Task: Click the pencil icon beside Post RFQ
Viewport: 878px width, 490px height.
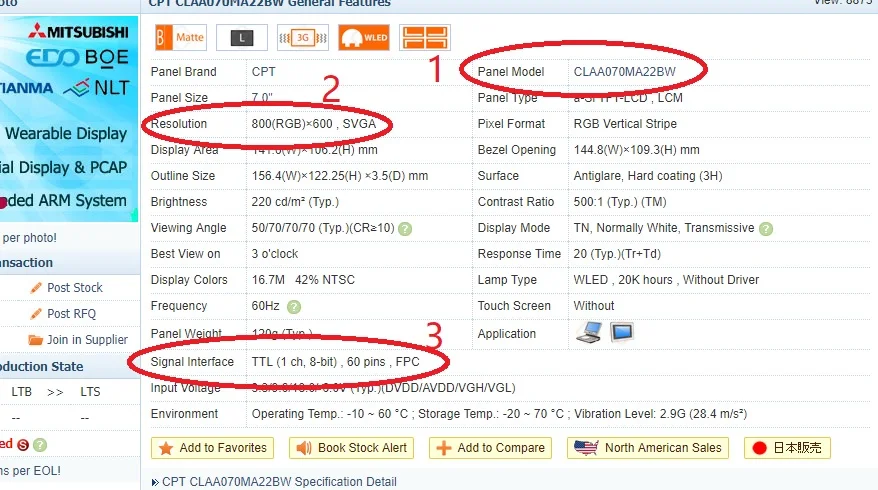Action: pyautogui.click(x=36, y=314)
